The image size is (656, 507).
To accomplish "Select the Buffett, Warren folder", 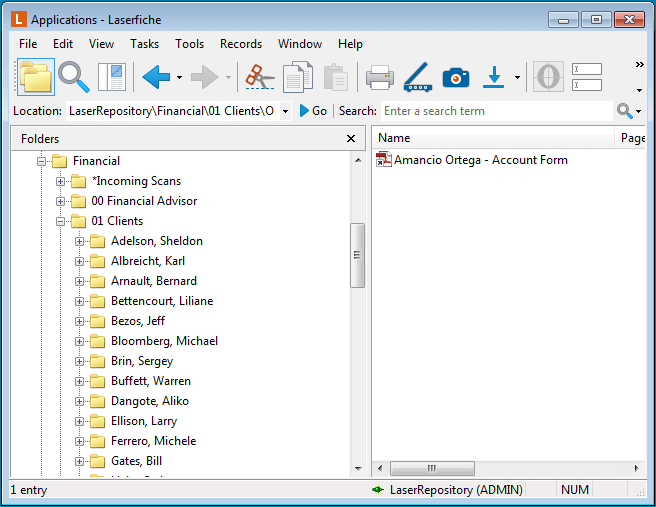I will (x=151, y=381).
